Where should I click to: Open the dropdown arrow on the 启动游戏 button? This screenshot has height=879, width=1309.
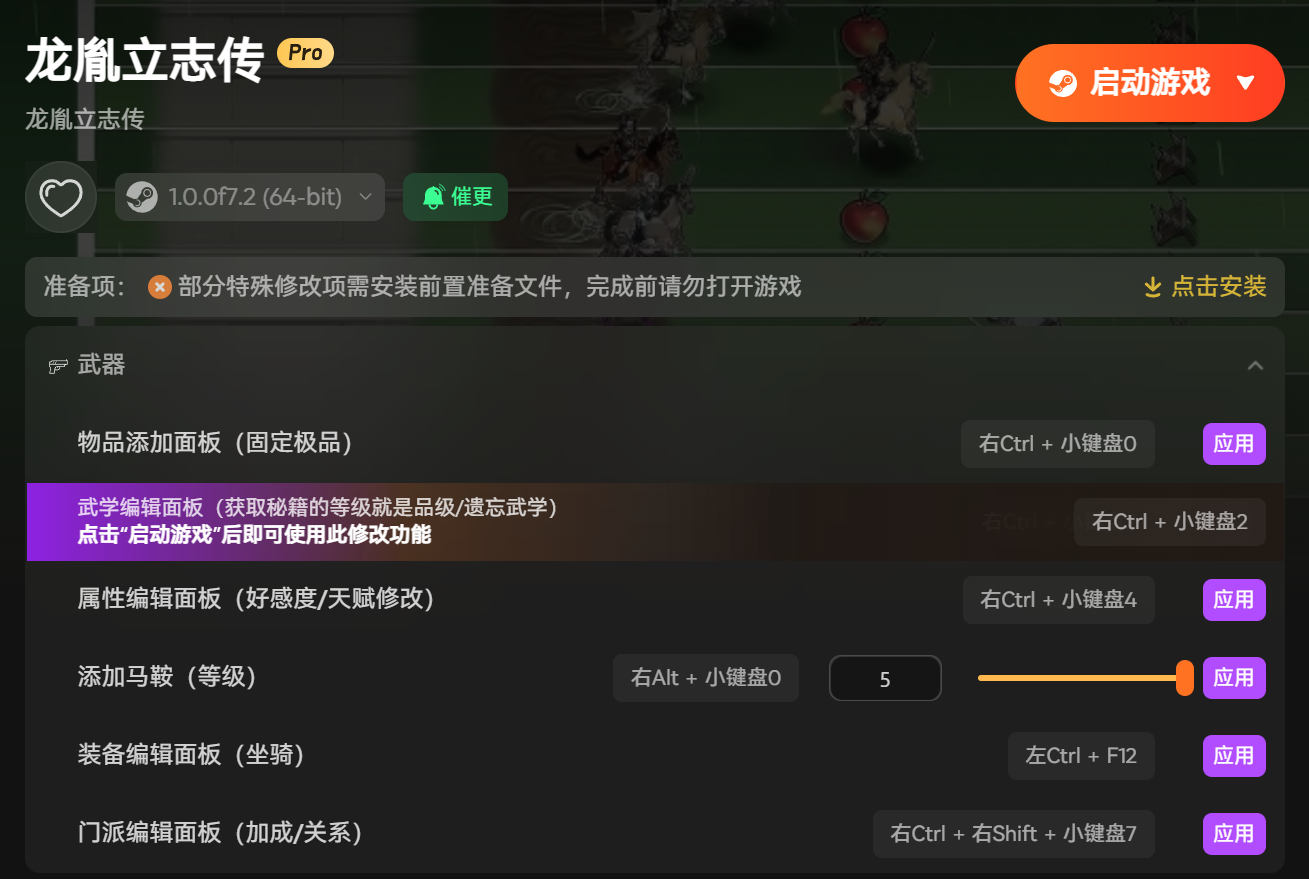click(1245, 83)
